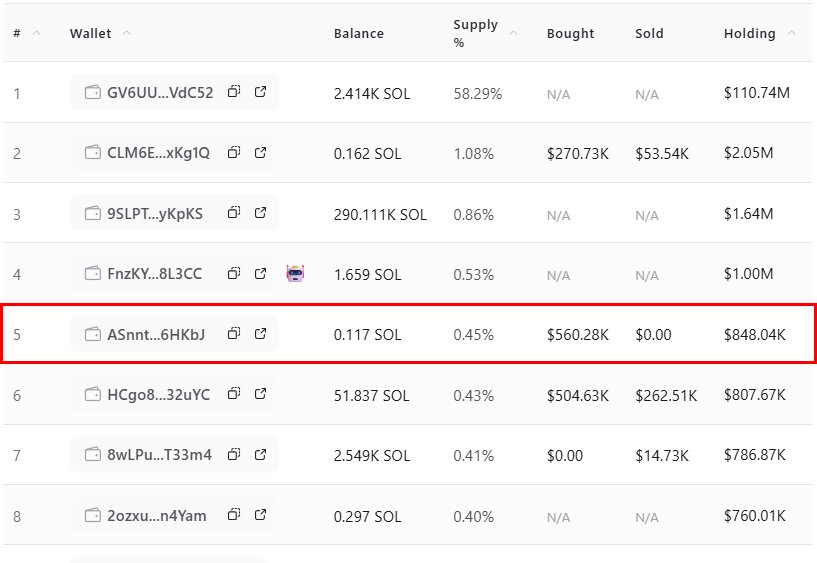Click the Balance column header

coord(358,33)
